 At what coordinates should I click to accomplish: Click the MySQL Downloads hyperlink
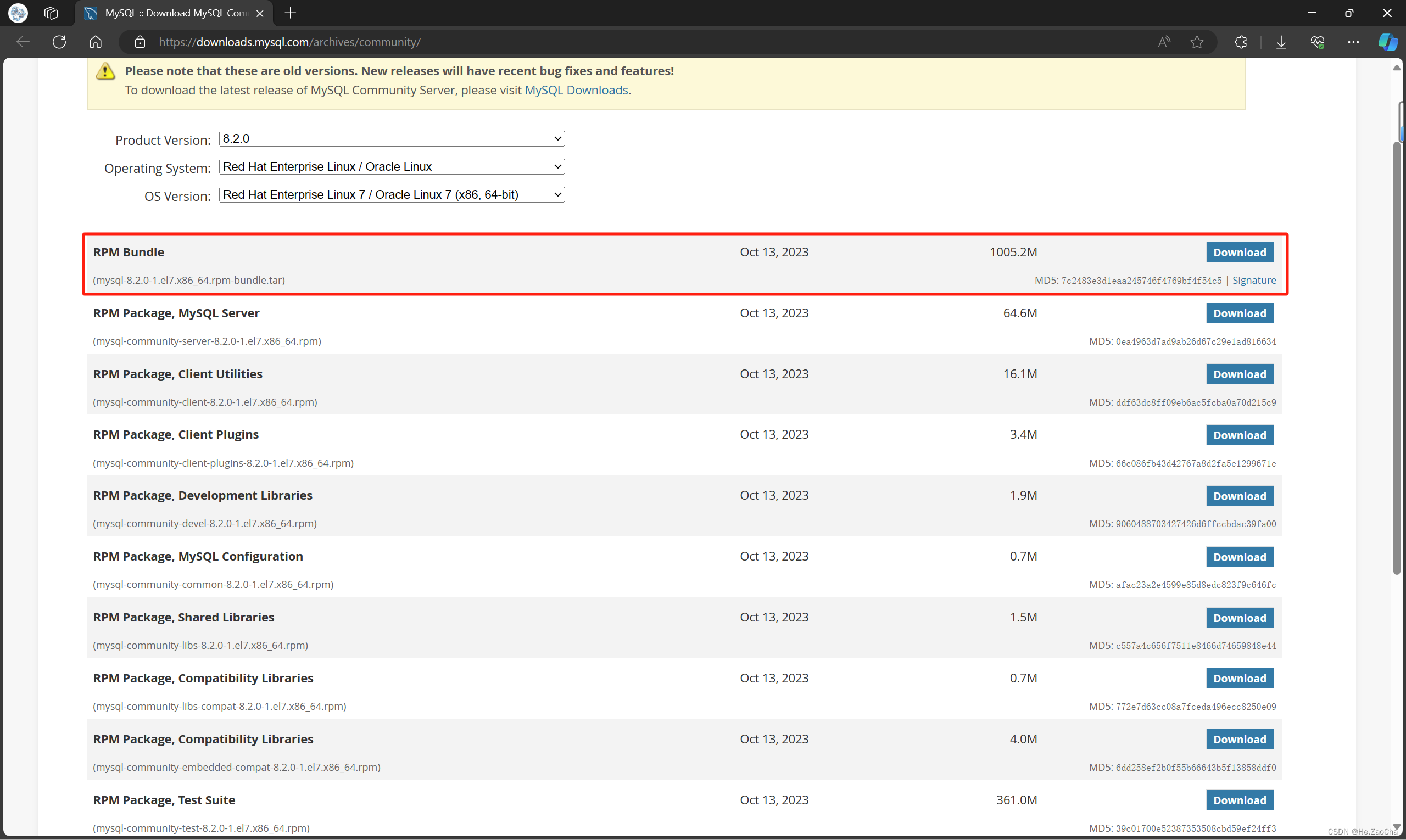[577, 90]
